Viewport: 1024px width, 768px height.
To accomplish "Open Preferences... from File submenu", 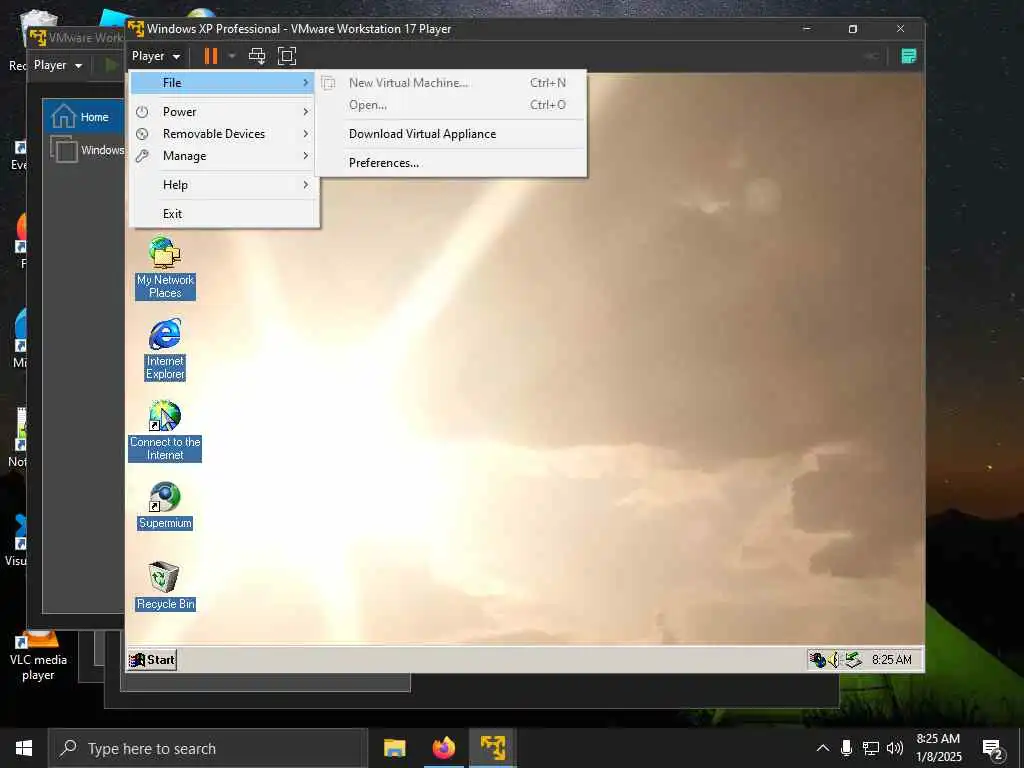I will click(451, 163).
